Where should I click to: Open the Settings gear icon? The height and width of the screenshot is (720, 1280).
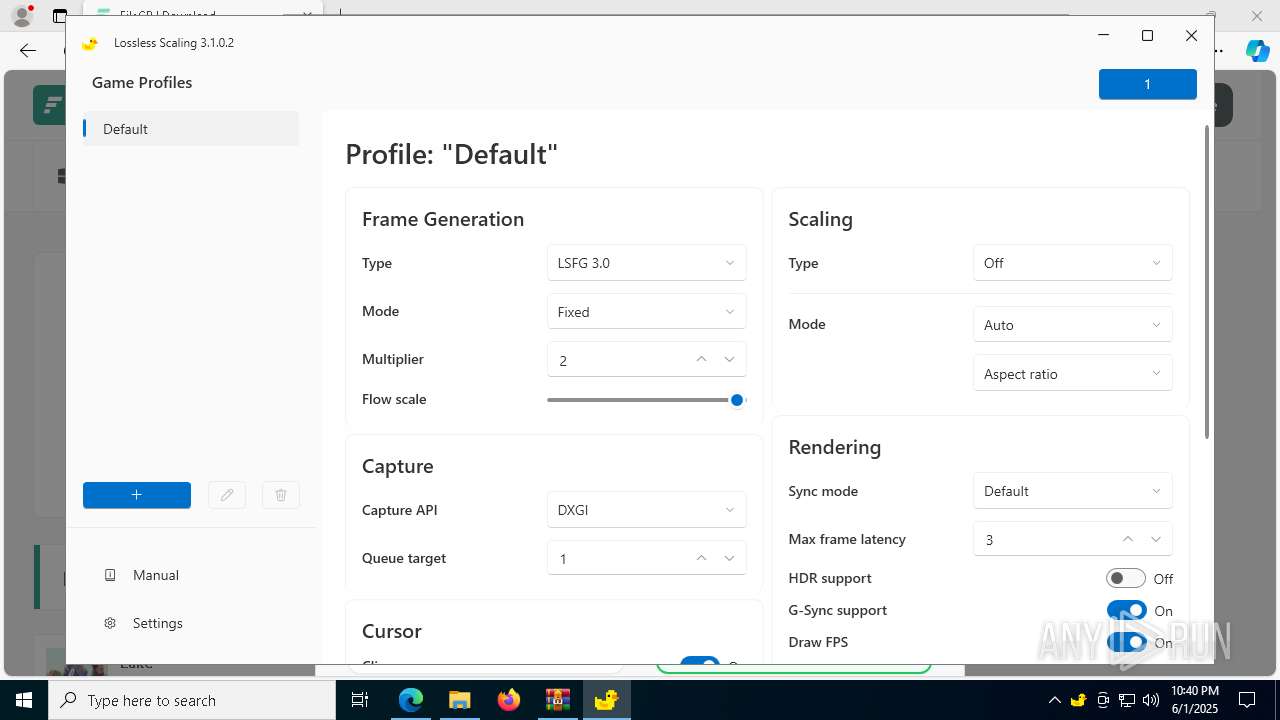110,623
